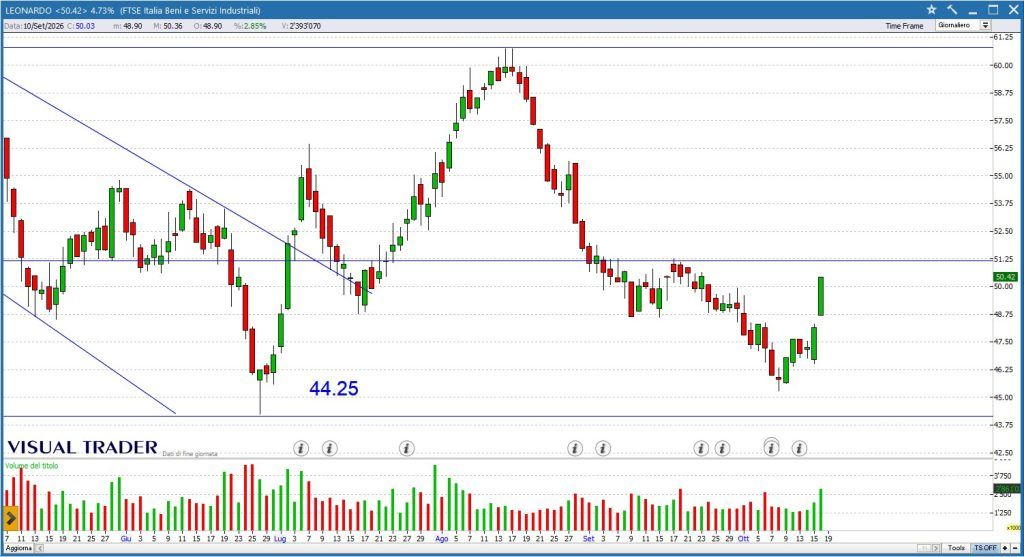Zoom out using the minus button

[1015, 548]
